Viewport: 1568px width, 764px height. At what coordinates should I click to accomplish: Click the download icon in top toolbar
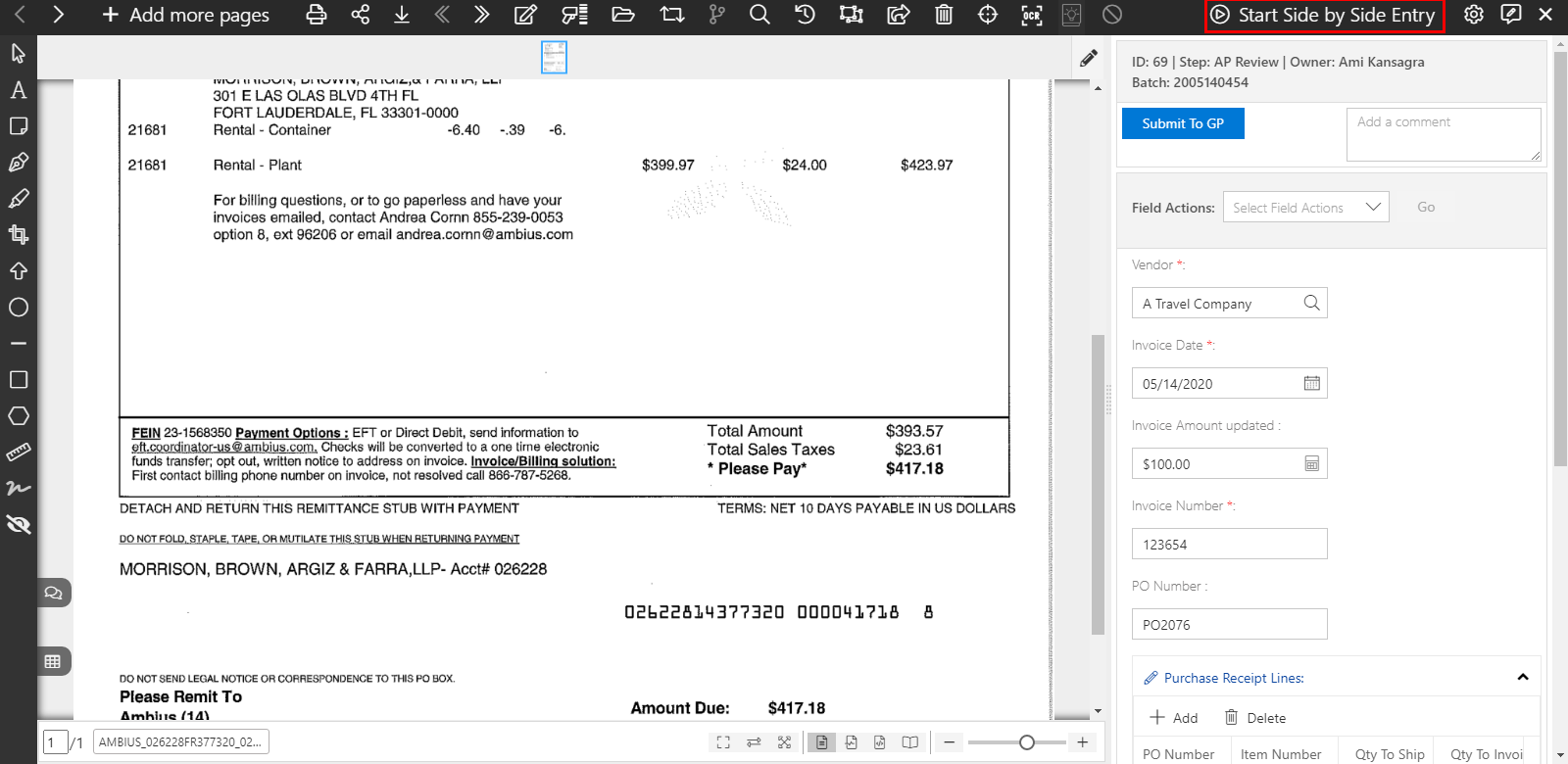[402, 15]
